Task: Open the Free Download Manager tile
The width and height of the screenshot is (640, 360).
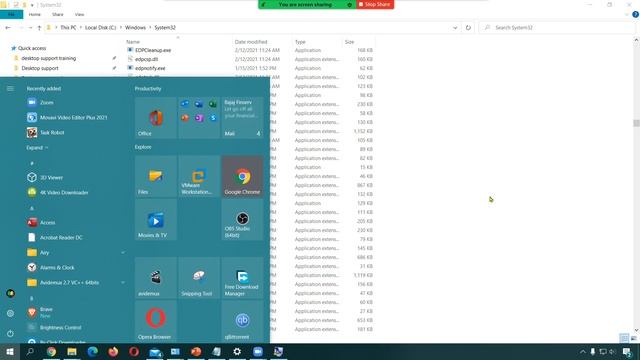Action: pos(242,278)
